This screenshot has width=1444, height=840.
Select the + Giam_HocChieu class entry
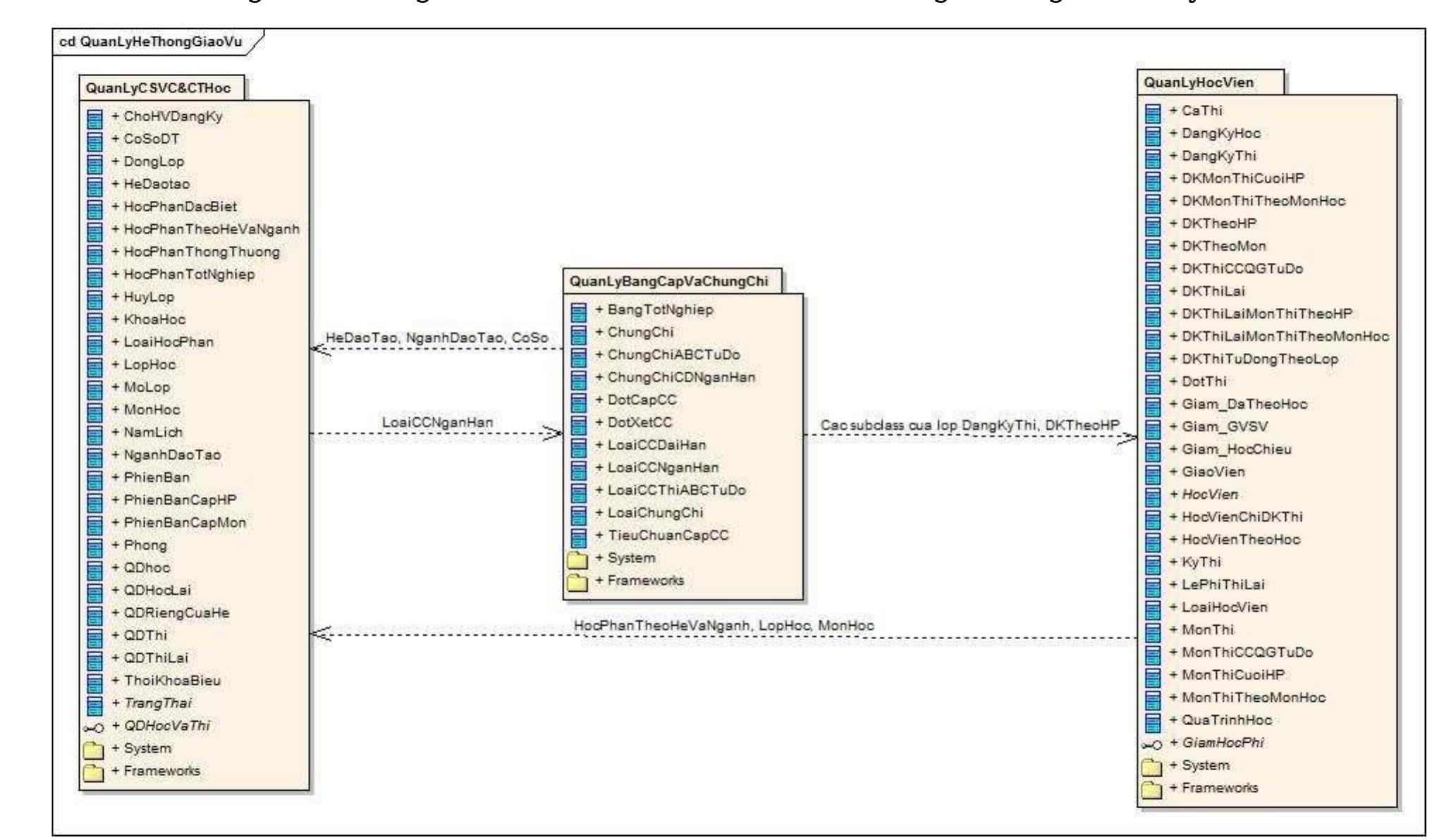pyautogui.click(x=1230, y=449)
